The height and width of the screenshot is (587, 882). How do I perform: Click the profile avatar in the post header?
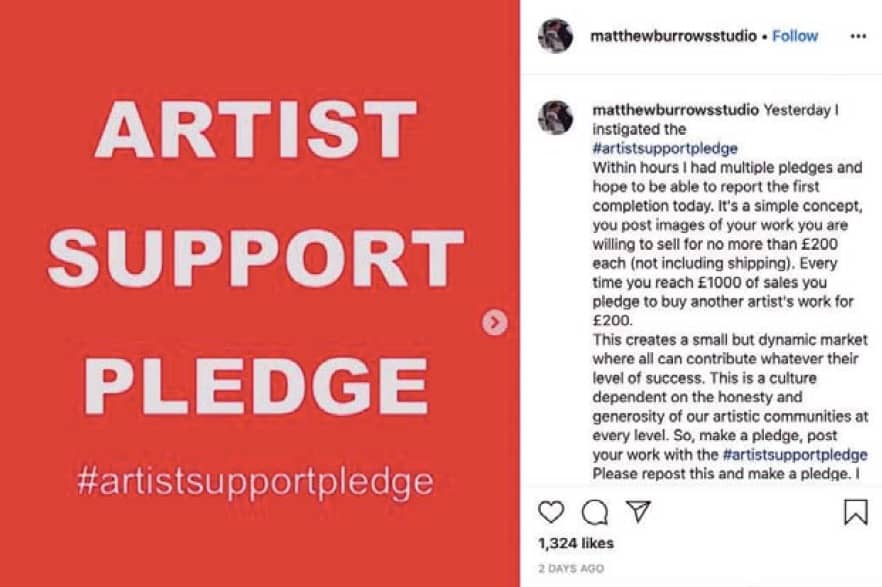(x=555, y=36)
